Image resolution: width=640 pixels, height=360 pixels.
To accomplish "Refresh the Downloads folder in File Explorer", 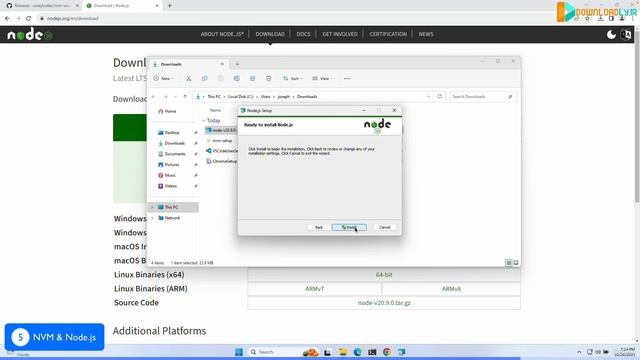I will tap(440, 97).
